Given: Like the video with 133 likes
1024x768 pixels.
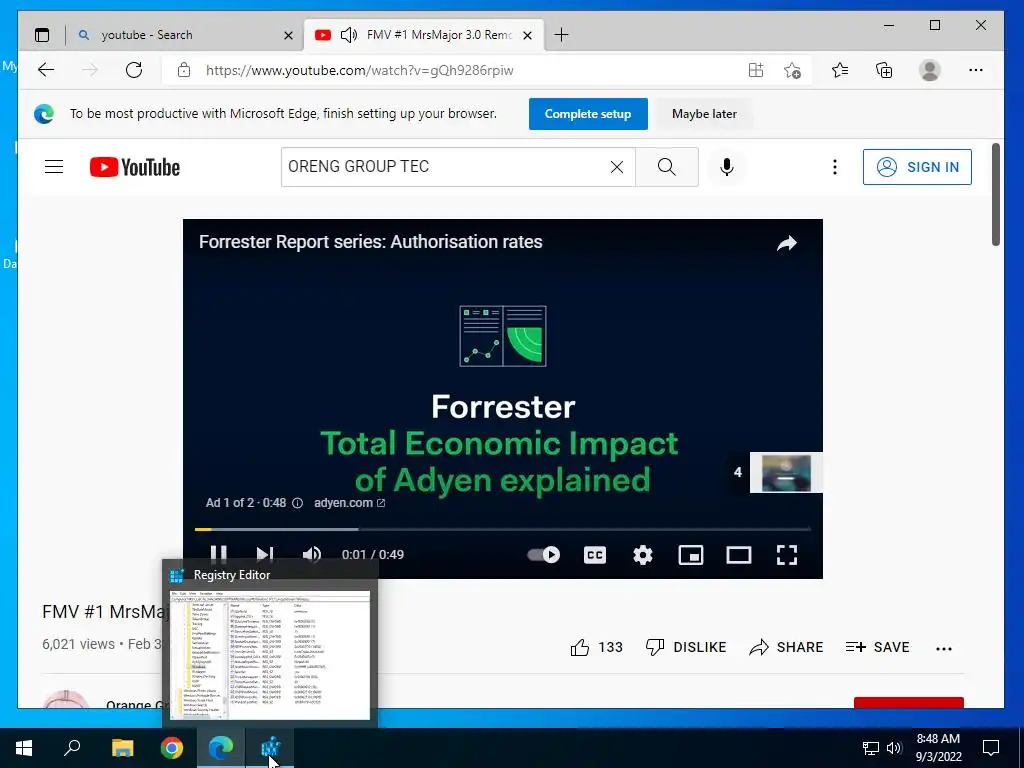Looking at the screenshot, I should click(x=596, y=647).
